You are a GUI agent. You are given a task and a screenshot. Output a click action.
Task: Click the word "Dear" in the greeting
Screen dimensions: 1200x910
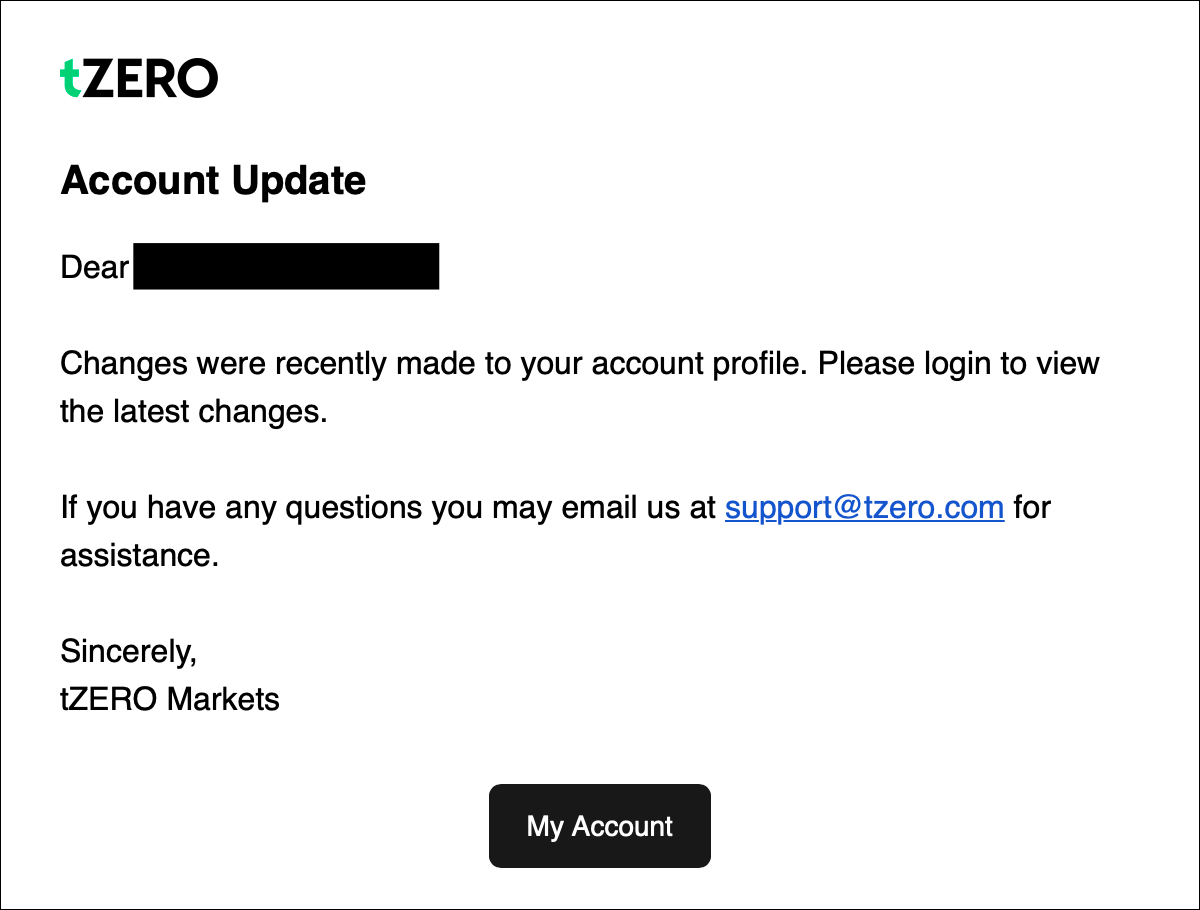(x=95, y=267)
